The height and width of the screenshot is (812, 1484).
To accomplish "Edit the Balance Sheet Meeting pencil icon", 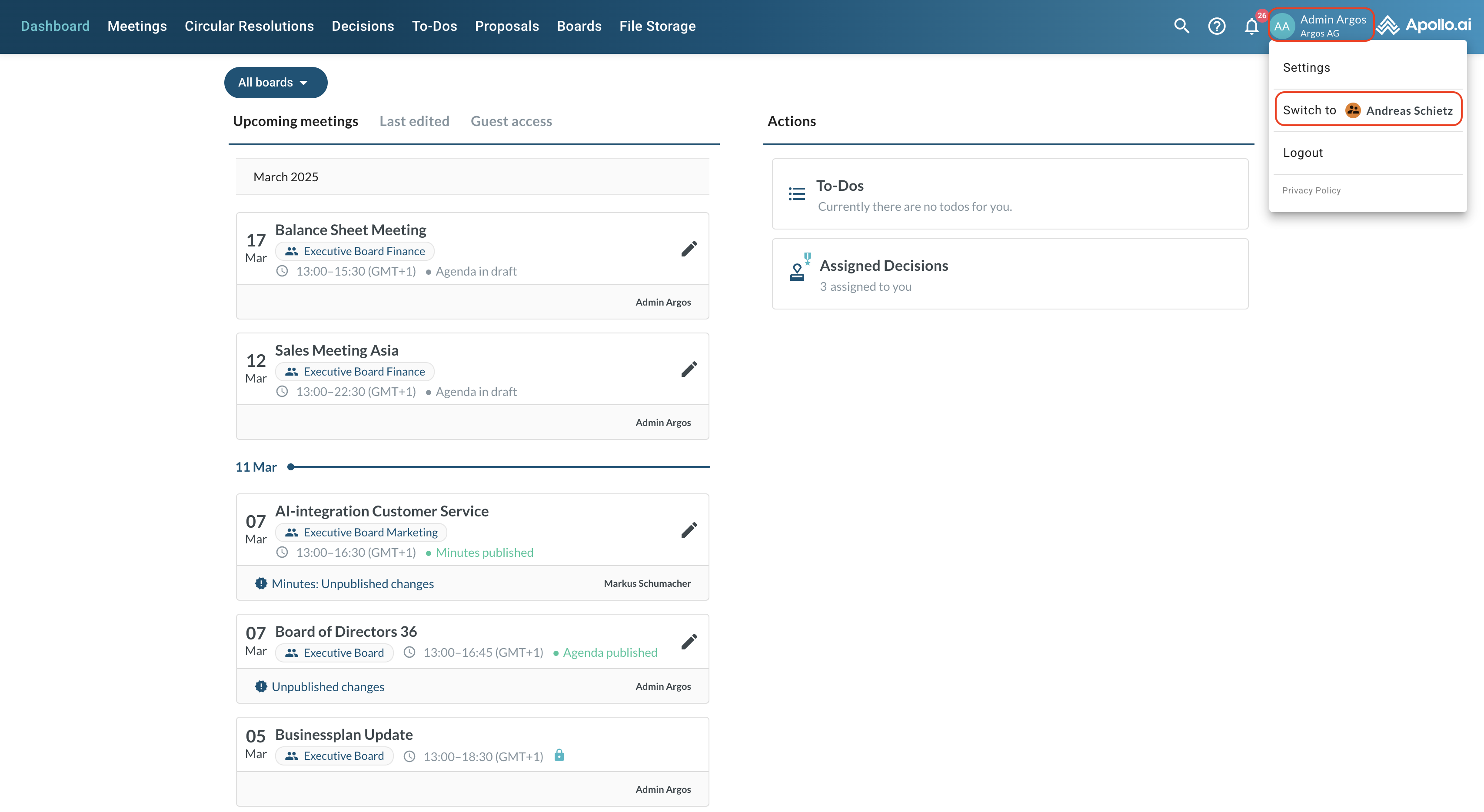I will tap(689, 249).
